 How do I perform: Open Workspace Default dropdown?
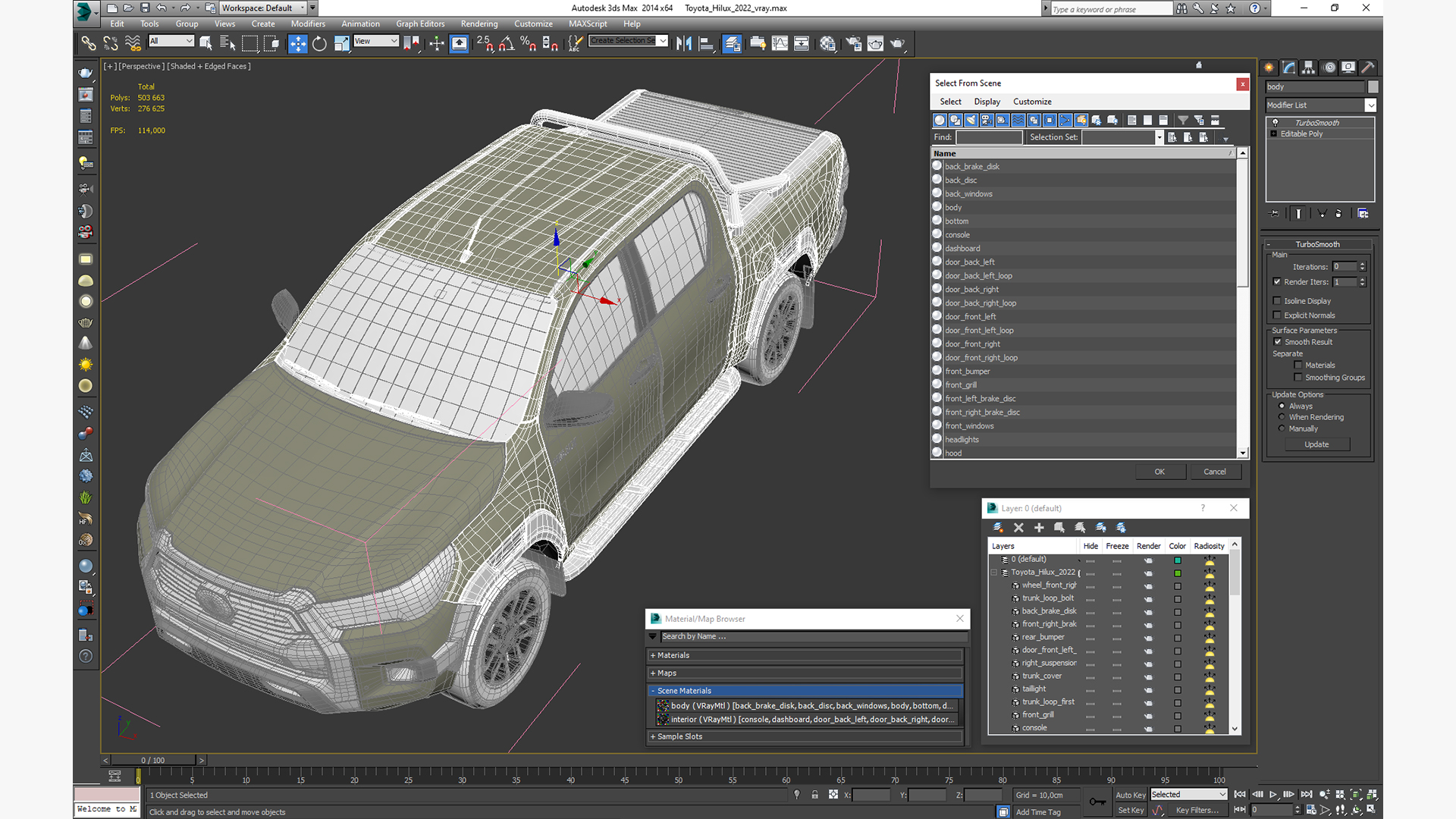(x=303, y=8)
